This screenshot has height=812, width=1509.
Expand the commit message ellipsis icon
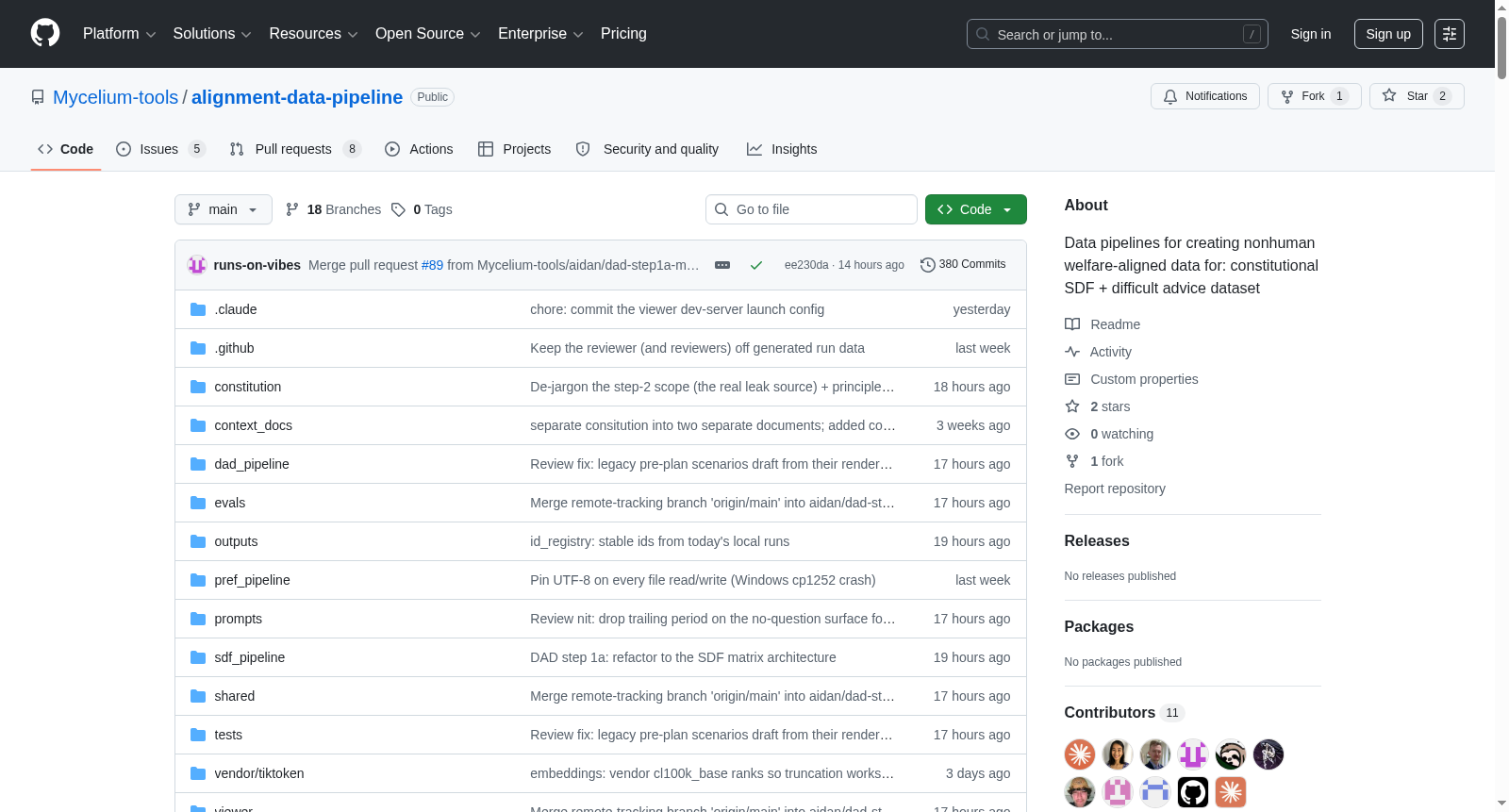click(722, 265)
